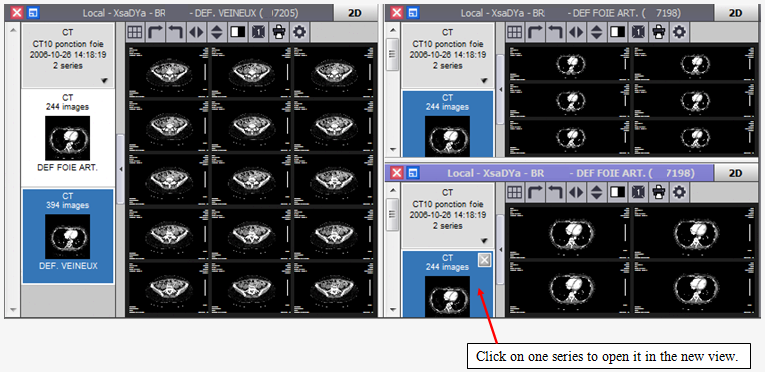Select the 2D tab of the DEF. VEINEUX view
The width and height of the screenshot is (765, 372).
(355, 13)
